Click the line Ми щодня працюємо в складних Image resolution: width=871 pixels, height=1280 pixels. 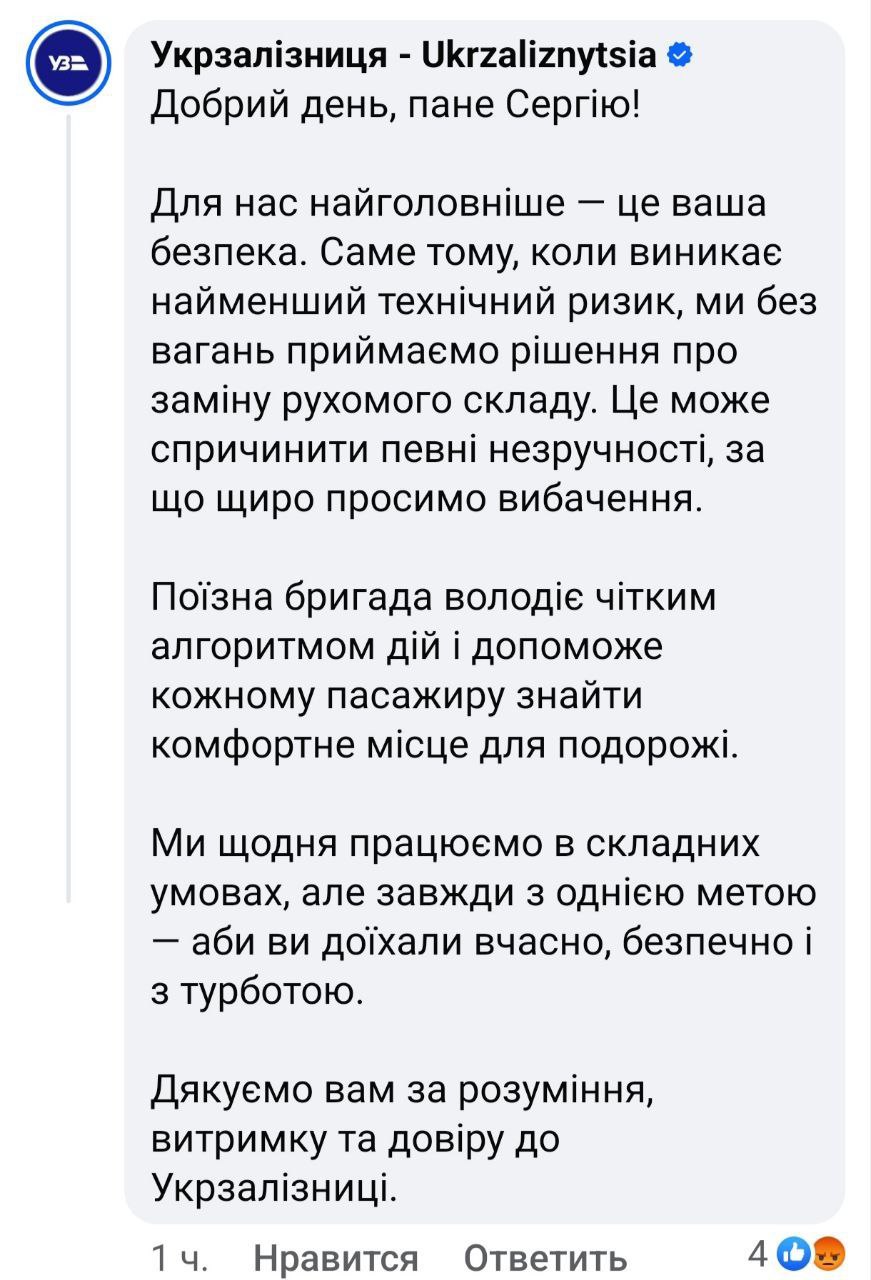pyautogui.click(x=455, y=843)
